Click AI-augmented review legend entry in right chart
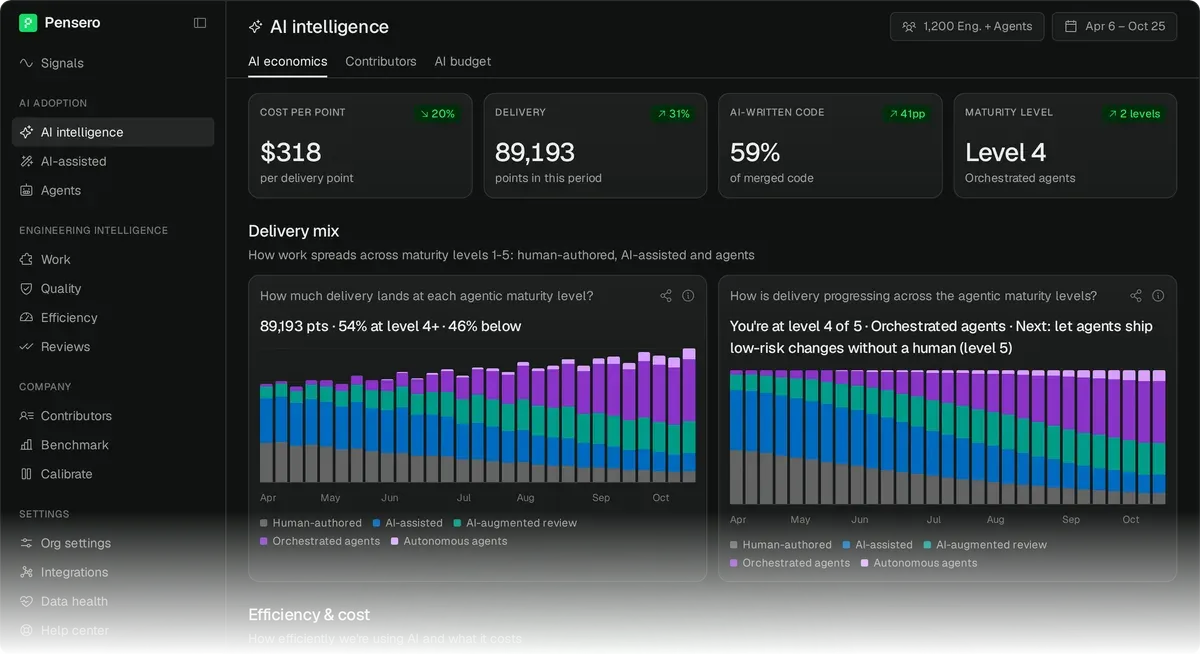 pos(985,545)
